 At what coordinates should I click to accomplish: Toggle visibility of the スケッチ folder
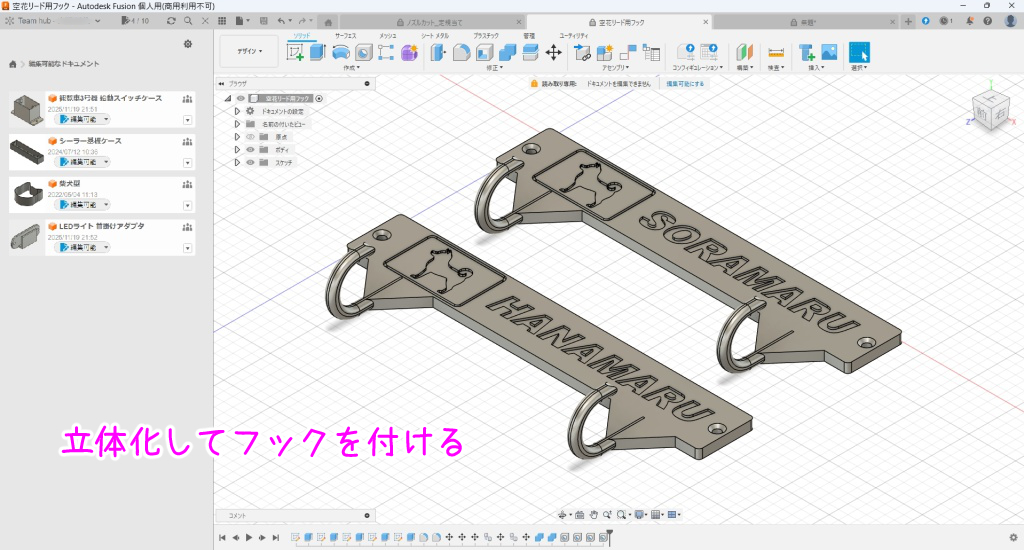pyautogui.click(x=250, y=162)
